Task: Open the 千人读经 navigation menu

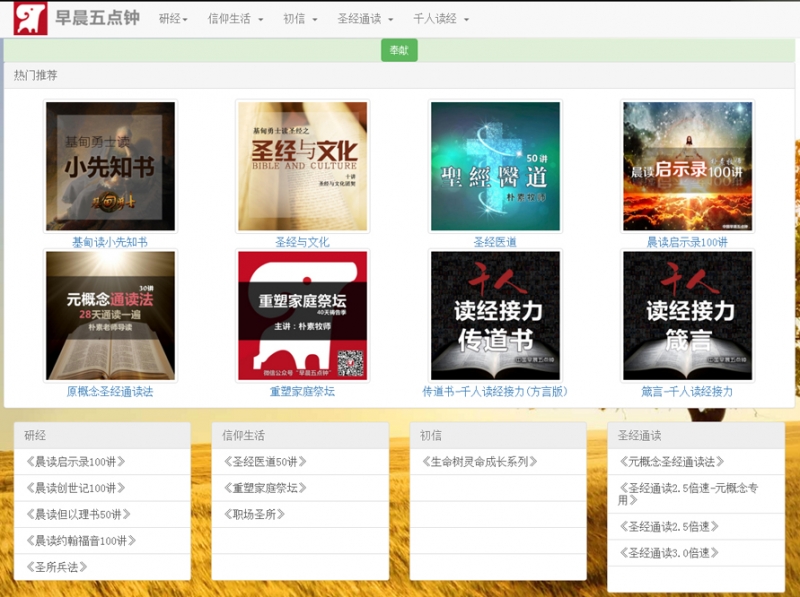Action: [x=441, y=19]
